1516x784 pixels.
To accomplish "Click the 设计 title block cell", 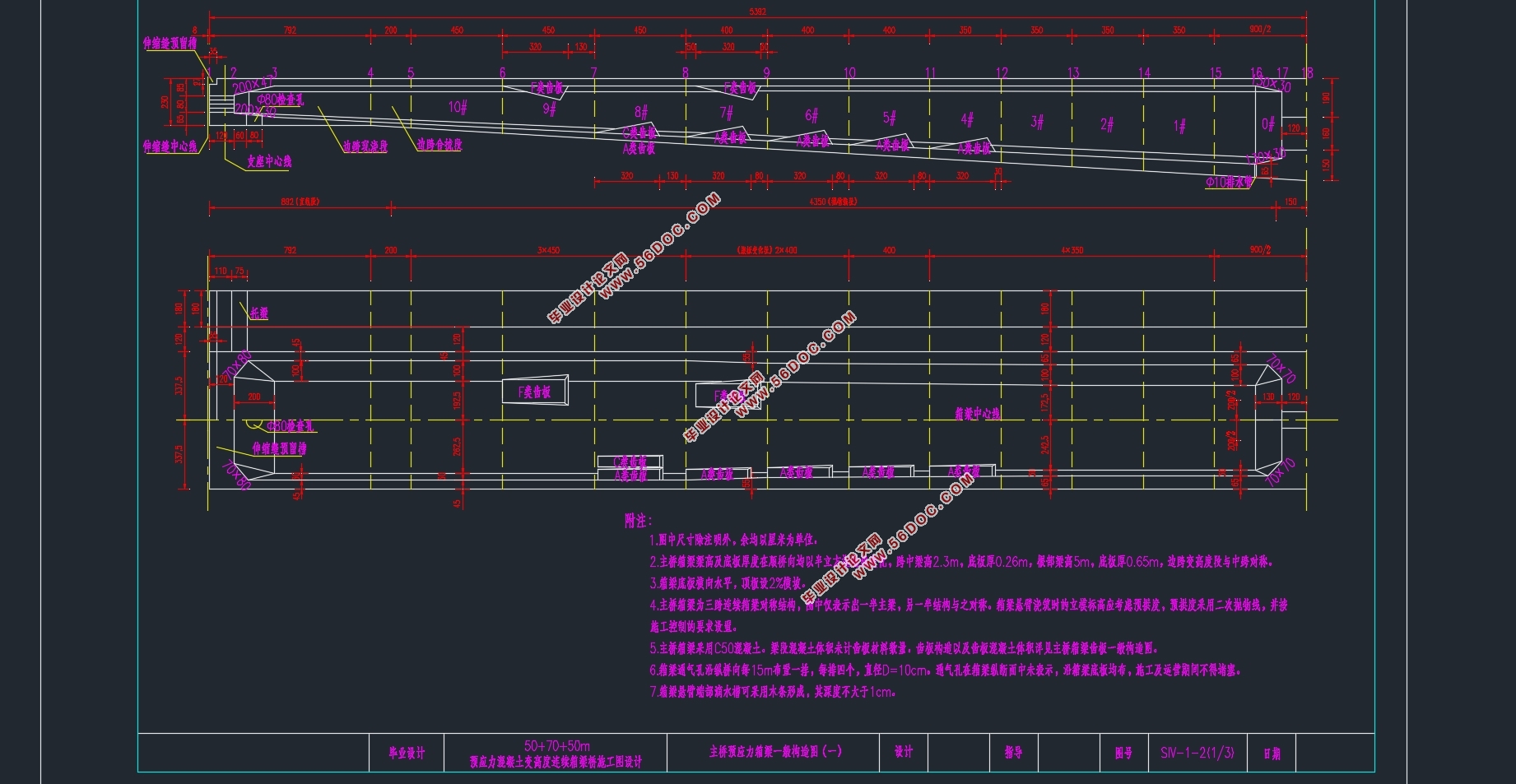I will pos(903,752).
